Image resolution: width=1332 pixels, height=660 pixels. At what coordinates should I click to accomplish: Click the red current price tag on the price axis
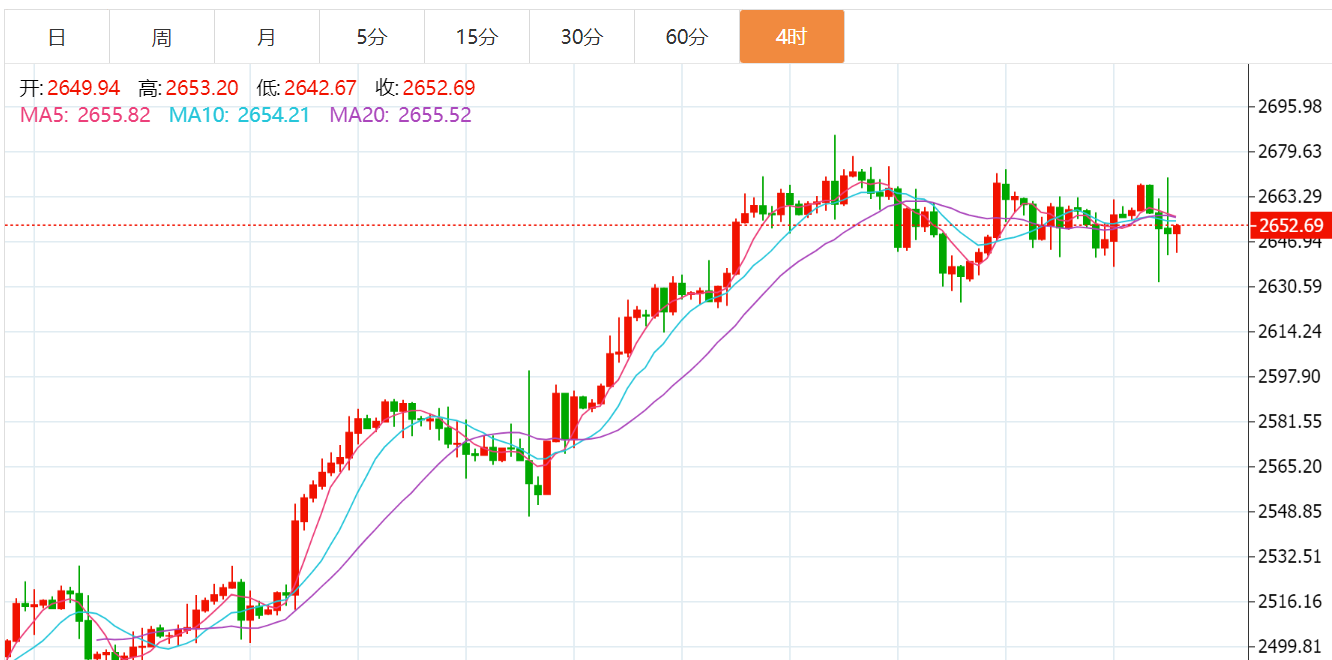pos(1290,225)
